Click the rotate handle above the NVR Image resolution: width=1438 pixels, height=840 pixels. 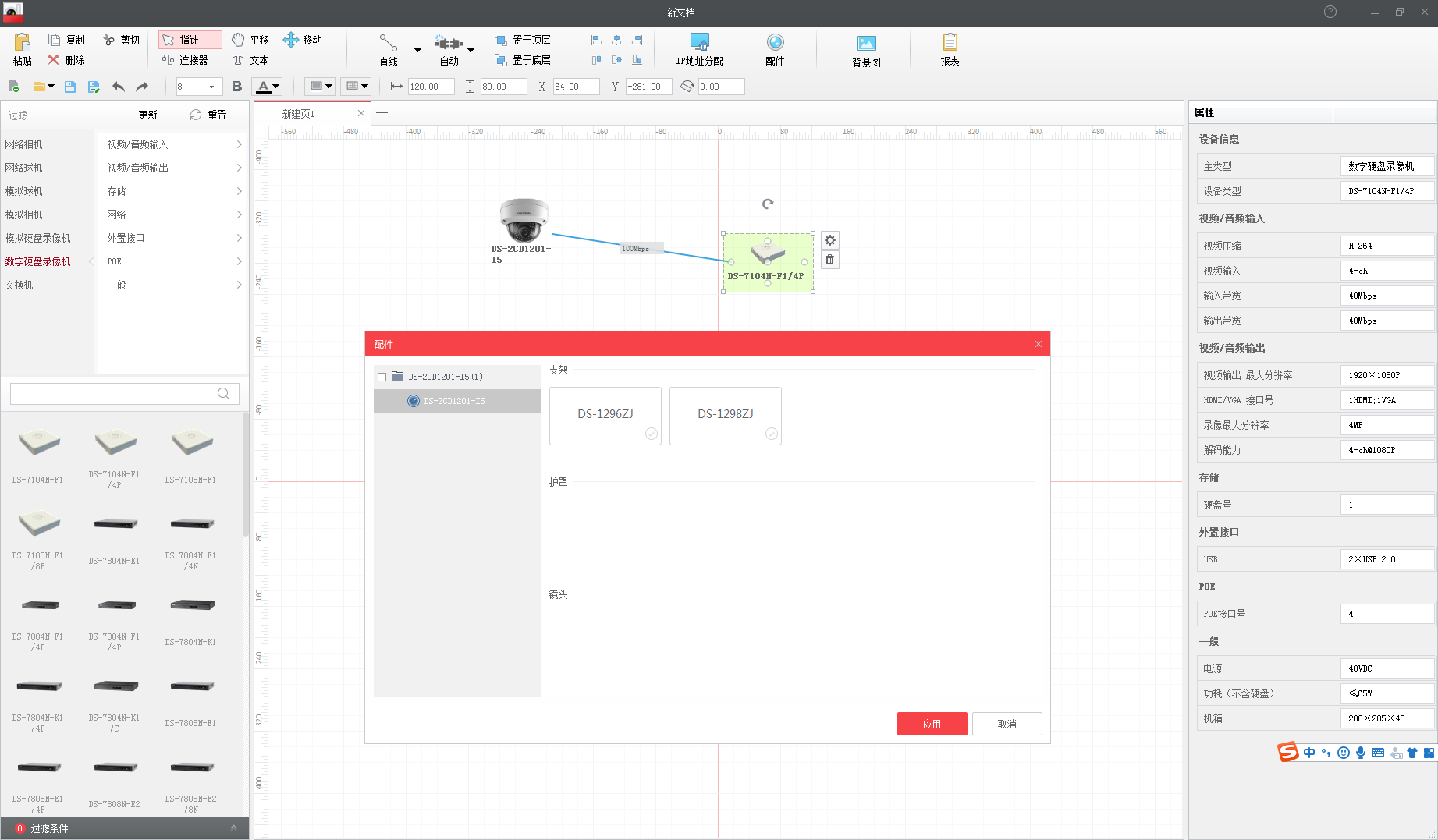[x=768, y=204]
